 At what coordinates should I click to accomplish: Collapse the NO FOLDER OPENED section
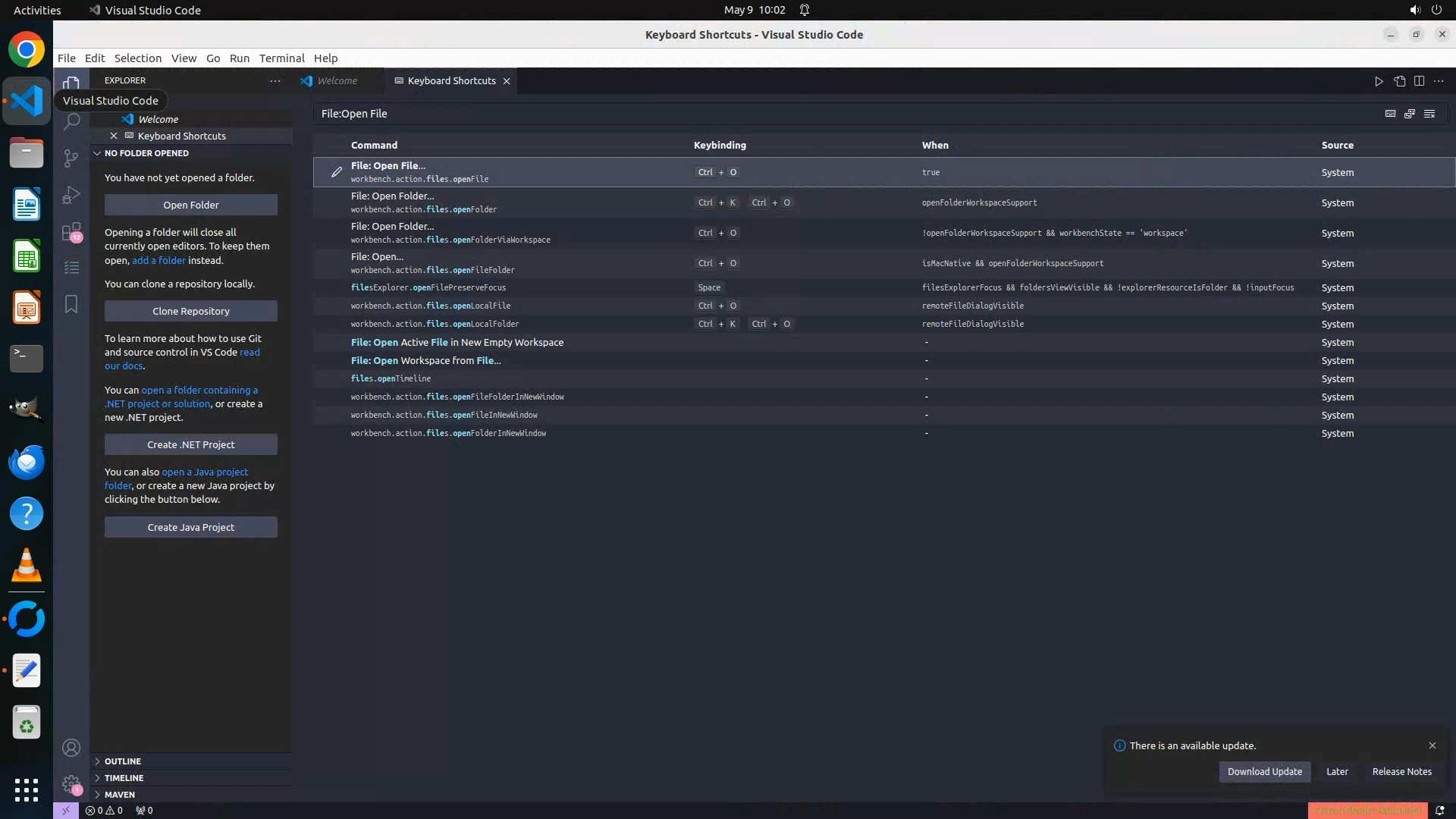(x=146, y=153)
